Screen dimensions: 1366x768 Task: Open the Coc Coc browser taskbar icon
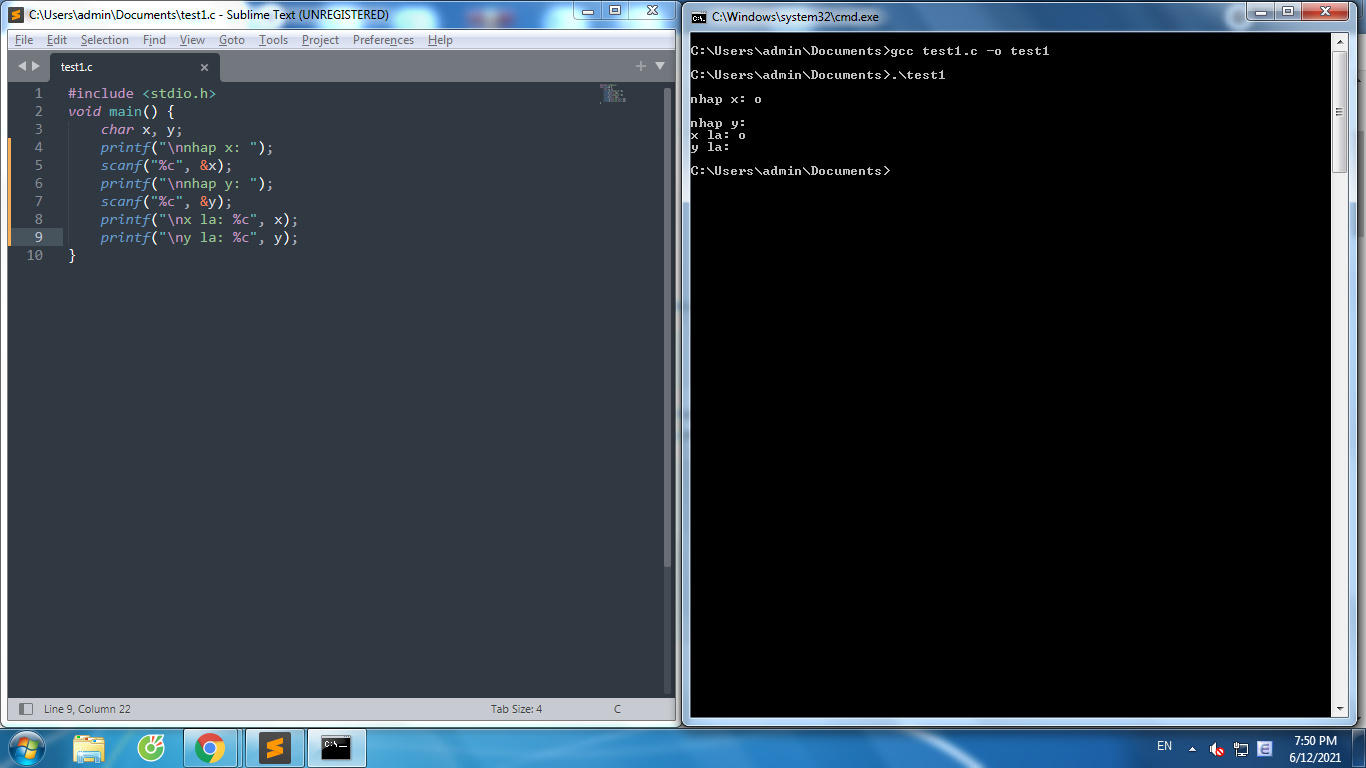[x=151, y=748]
